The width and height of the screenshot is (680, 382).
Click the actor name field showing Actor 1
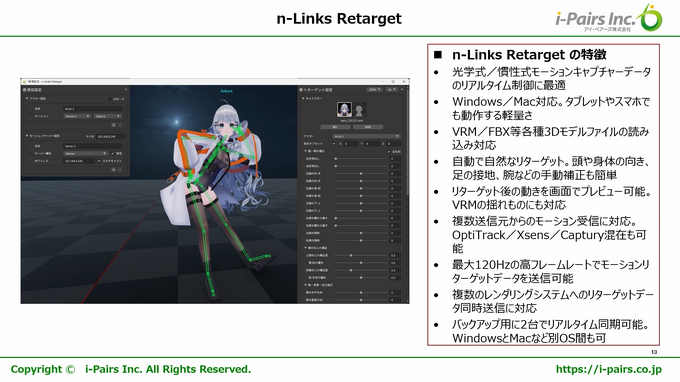point(93,109)
